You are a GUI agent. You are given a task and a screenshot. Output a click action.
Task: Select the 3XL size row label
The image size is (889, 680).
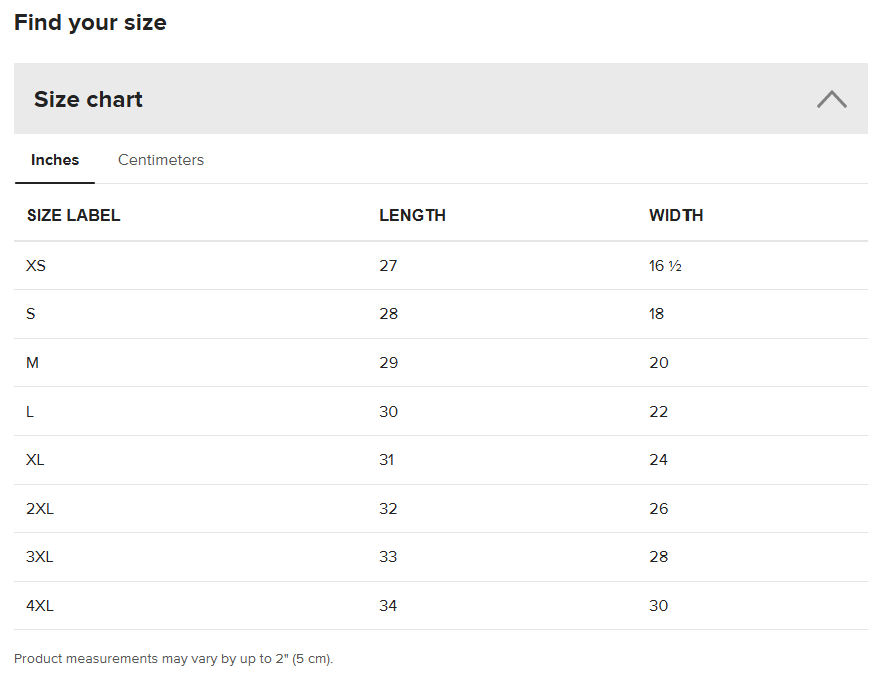click(40, 556)
